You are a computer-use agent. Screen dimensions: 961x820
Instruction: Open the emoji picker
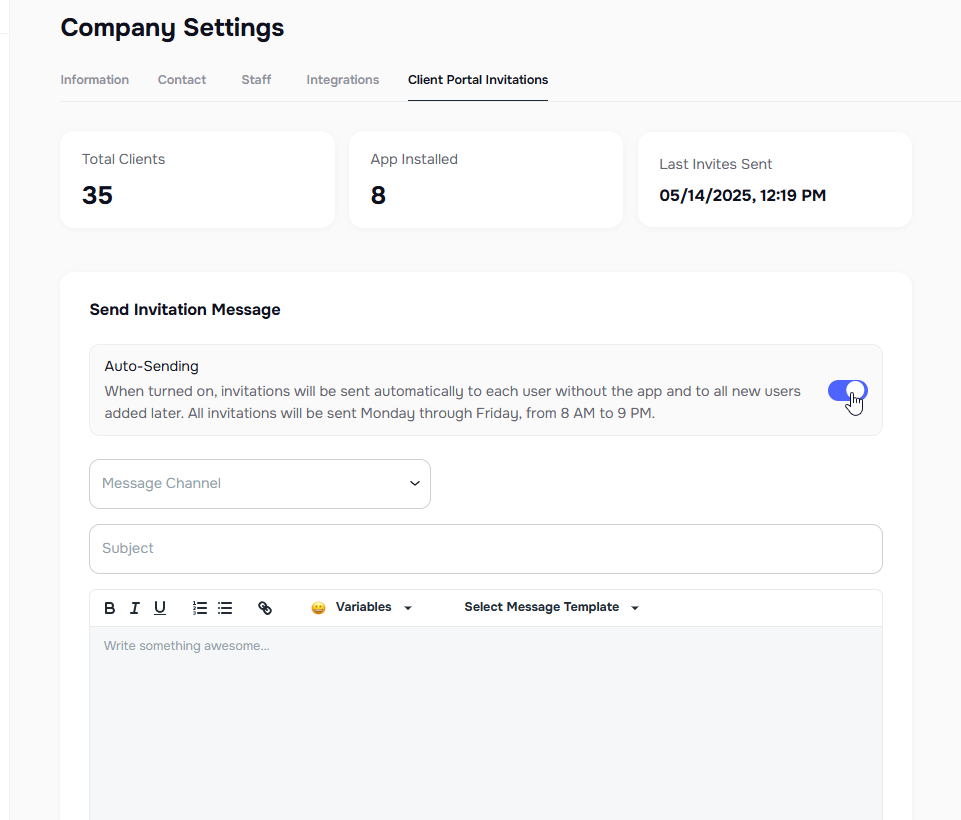click(317, 607)
